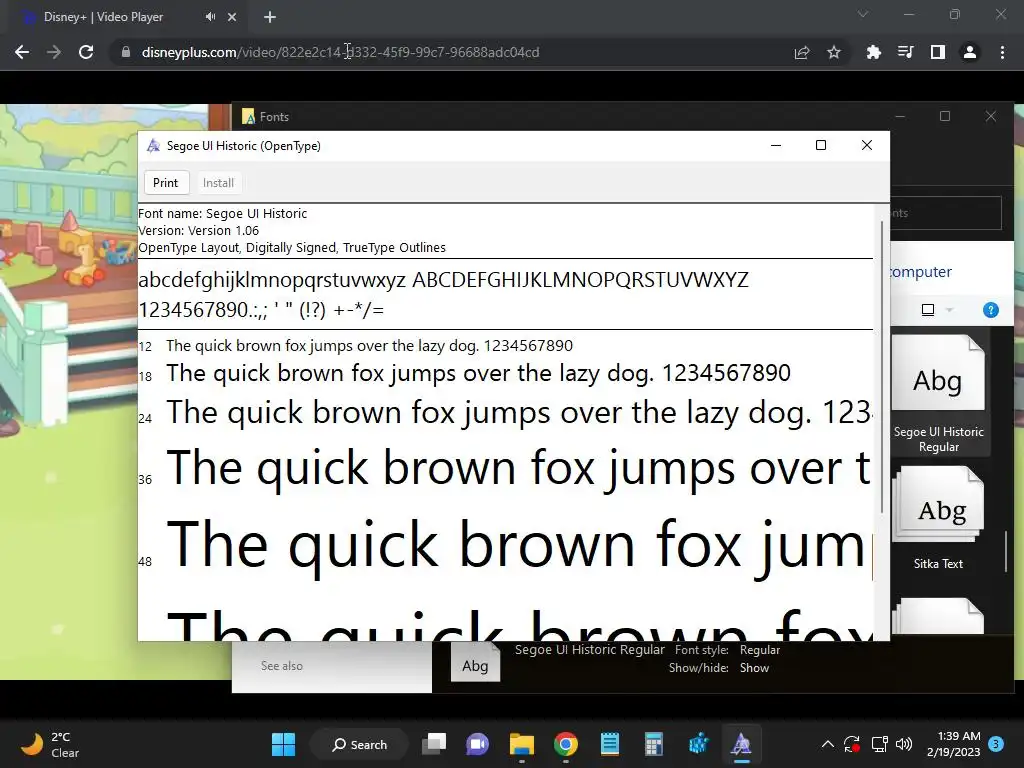Click the Chrome forward arrow
Image resolution: width=1024 pixels, height=768 pixels.
54,52
